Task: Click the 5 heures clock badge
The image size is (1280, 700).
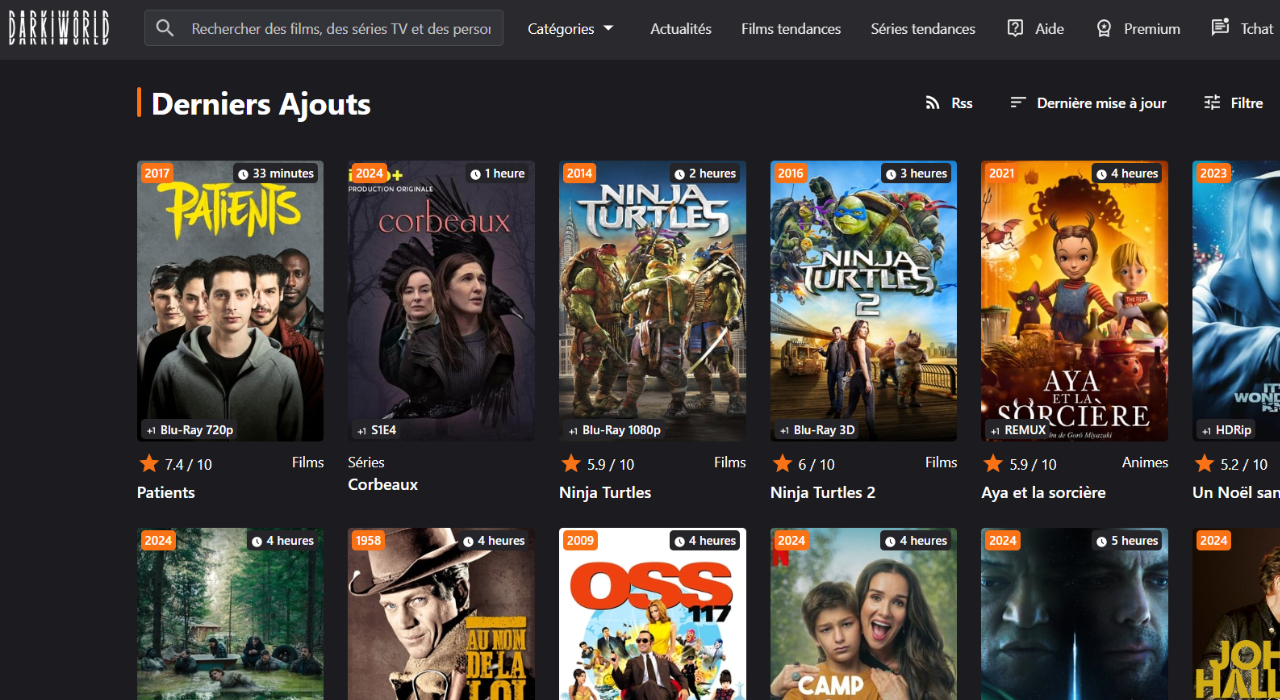Action: click(x=1127, y=541)
